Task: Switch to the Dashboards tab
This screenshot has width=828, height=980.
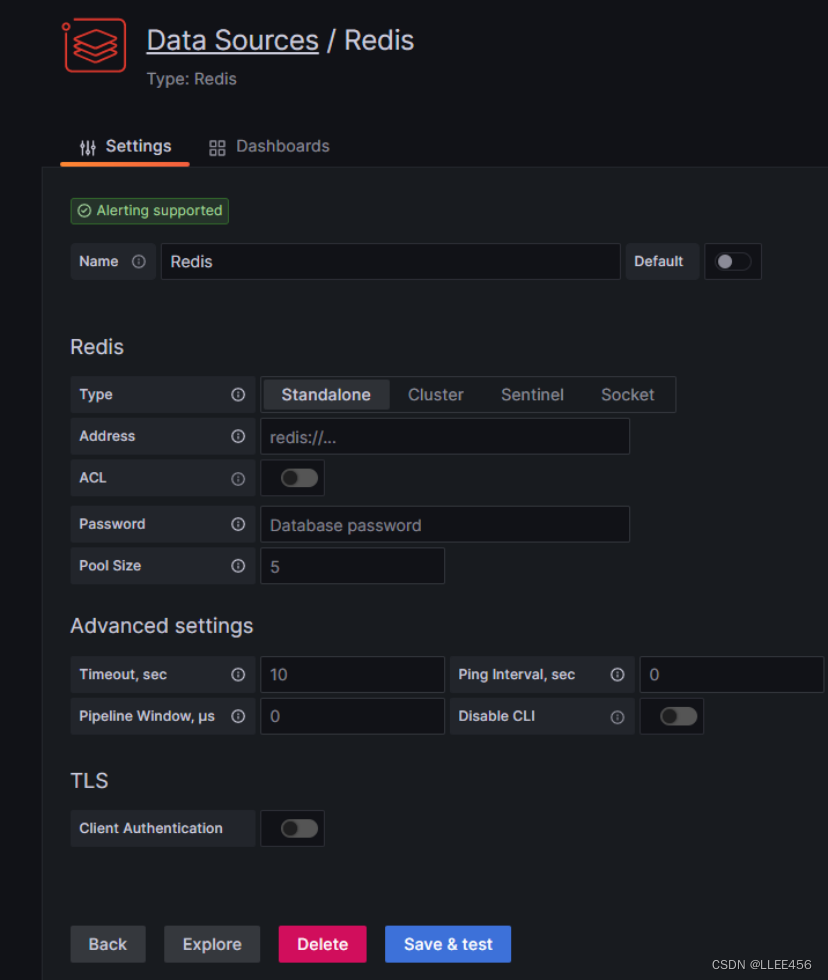Action: (268, 146)
